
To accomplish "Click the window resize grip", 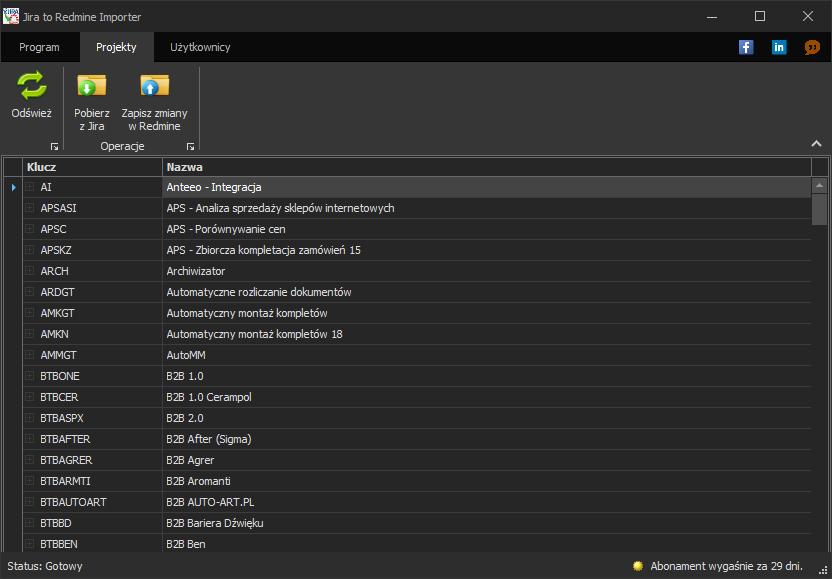I will pyautogui.click(x=823, y=571).
